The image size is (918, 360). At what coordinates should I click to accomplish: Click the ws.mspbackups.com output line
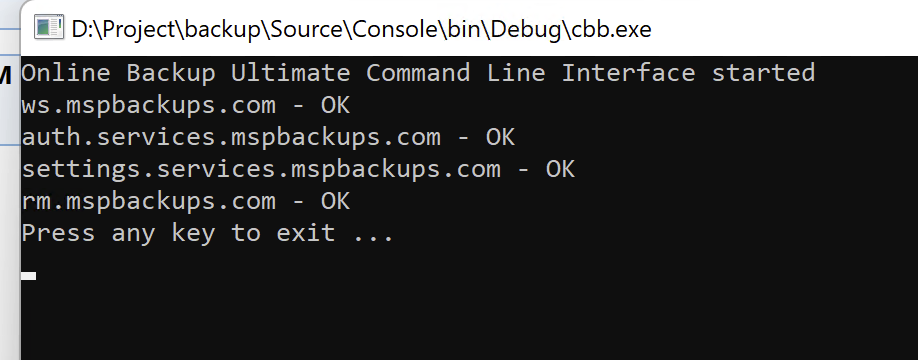pyautogui.click(x=186, y=106)
